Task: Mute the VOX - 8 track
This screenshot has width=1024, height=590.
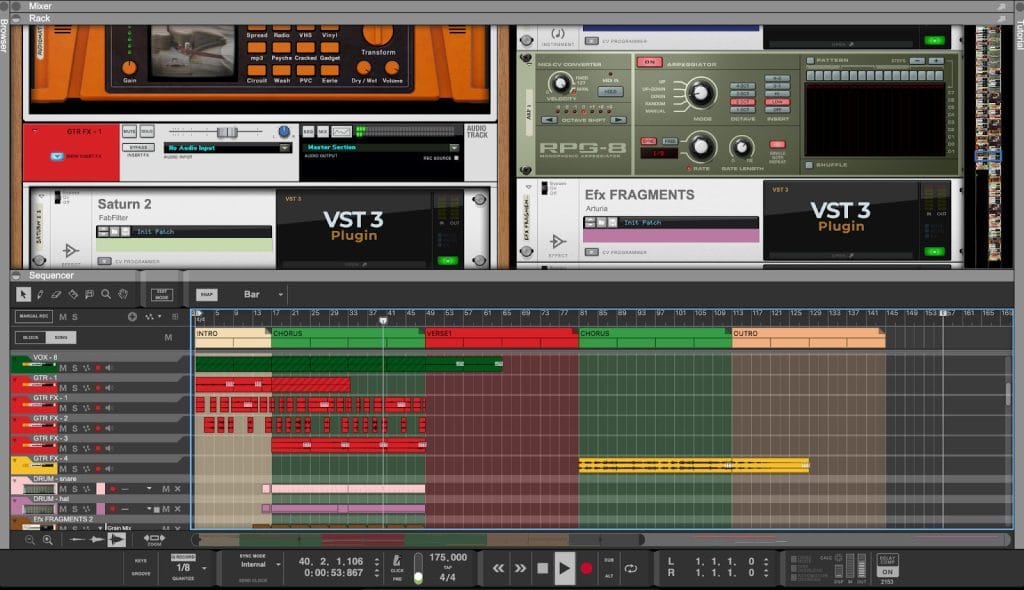Action: (62, 368)
